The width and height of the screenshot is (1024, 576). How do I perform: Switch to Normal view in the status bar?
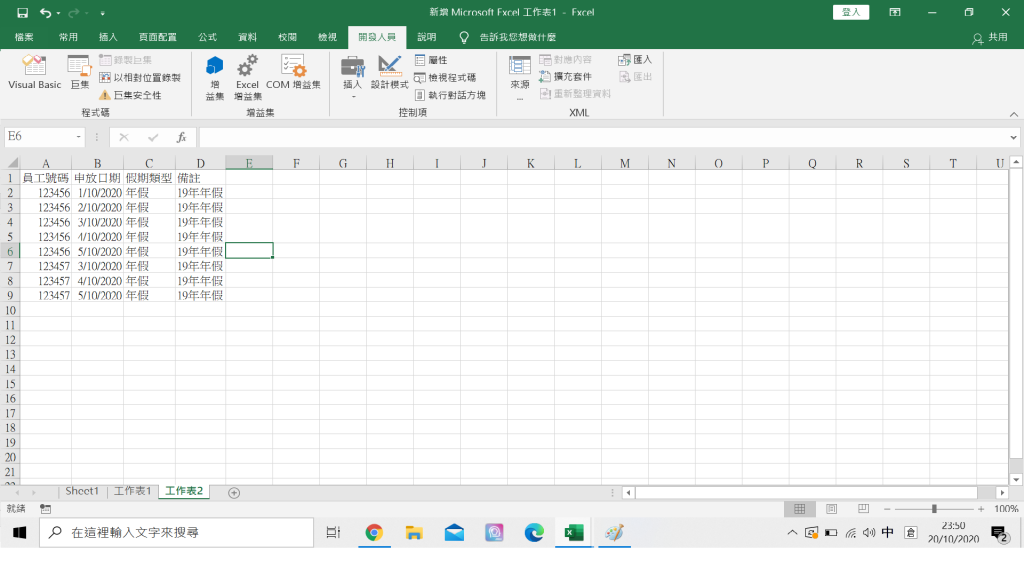pos(799,509)
